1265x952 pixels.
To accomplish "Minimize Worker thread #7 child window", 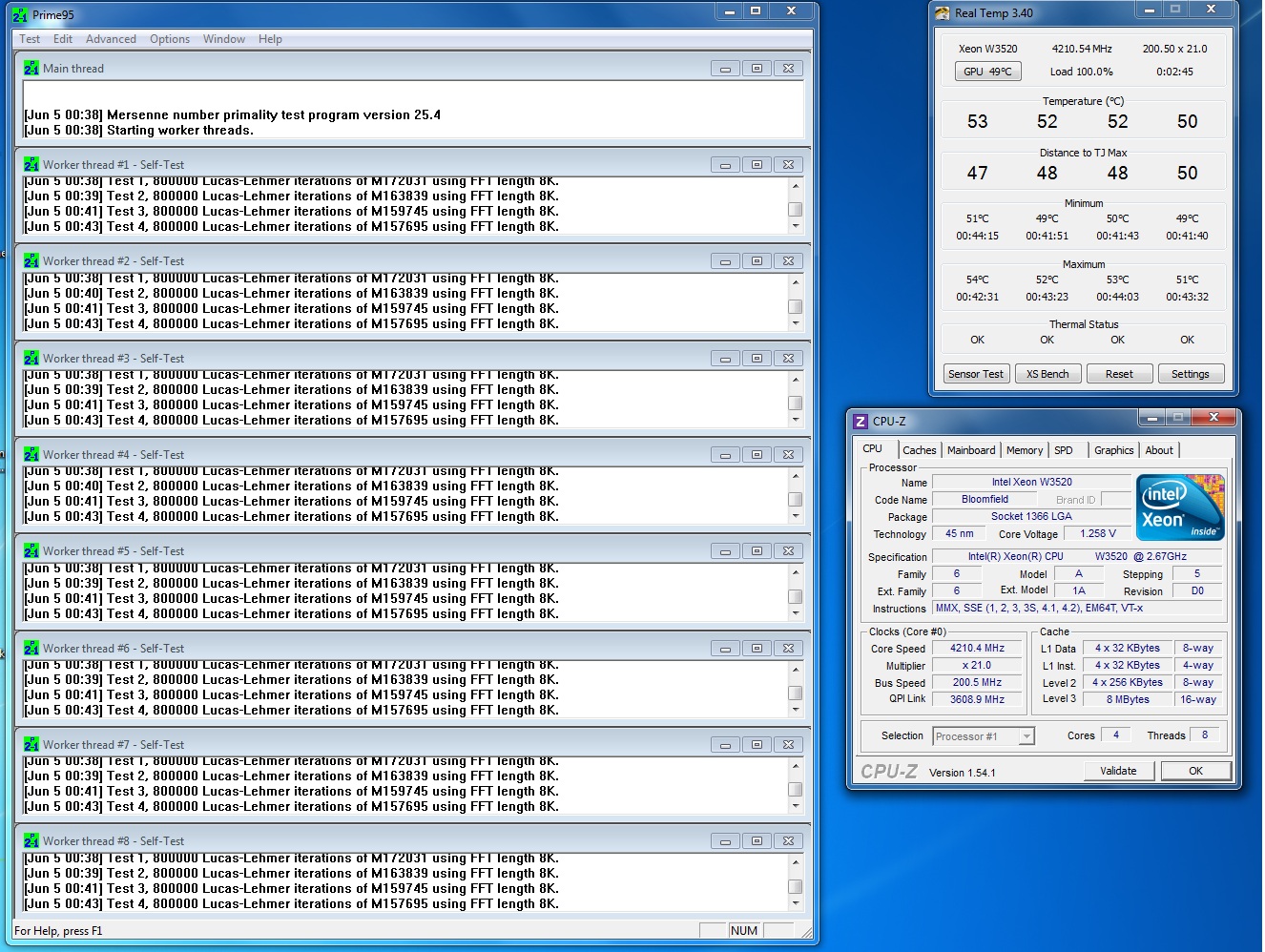I will coord(725,745).
